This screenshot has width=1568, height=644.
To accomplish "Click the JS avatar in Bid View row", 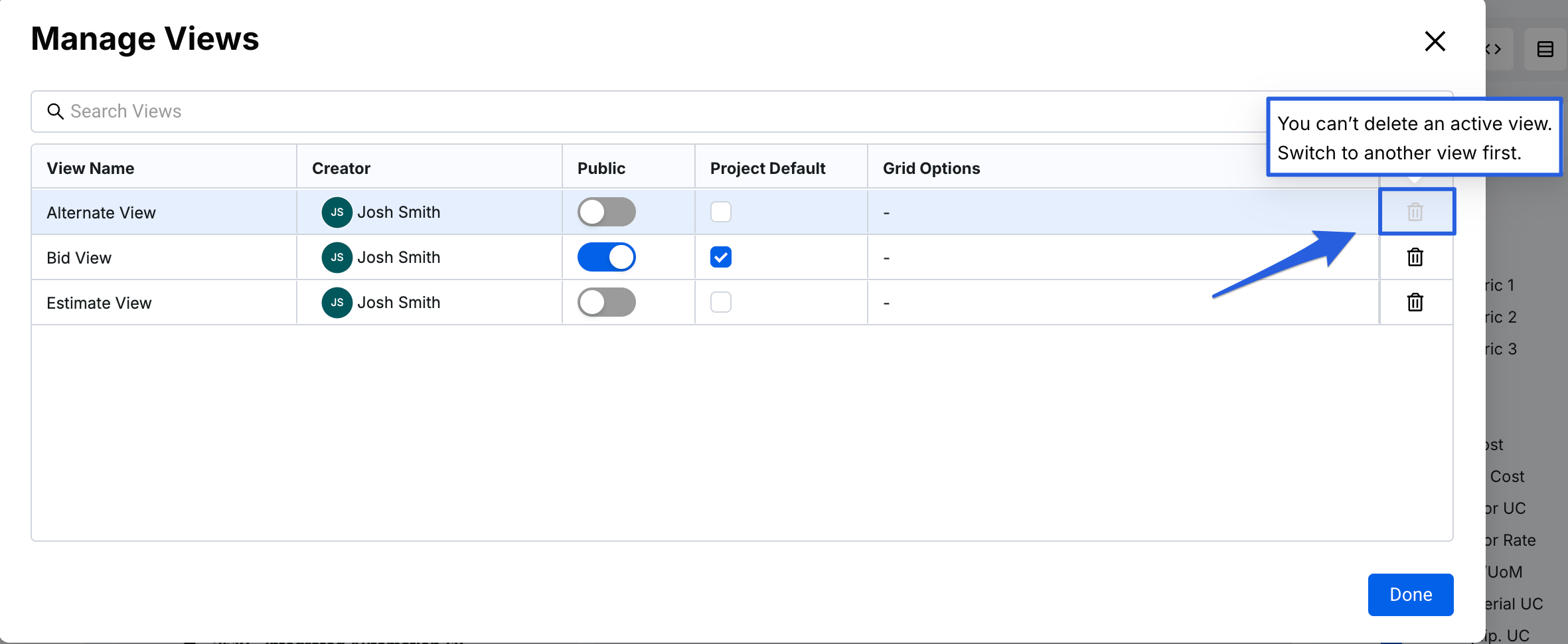I will [337, 257].
